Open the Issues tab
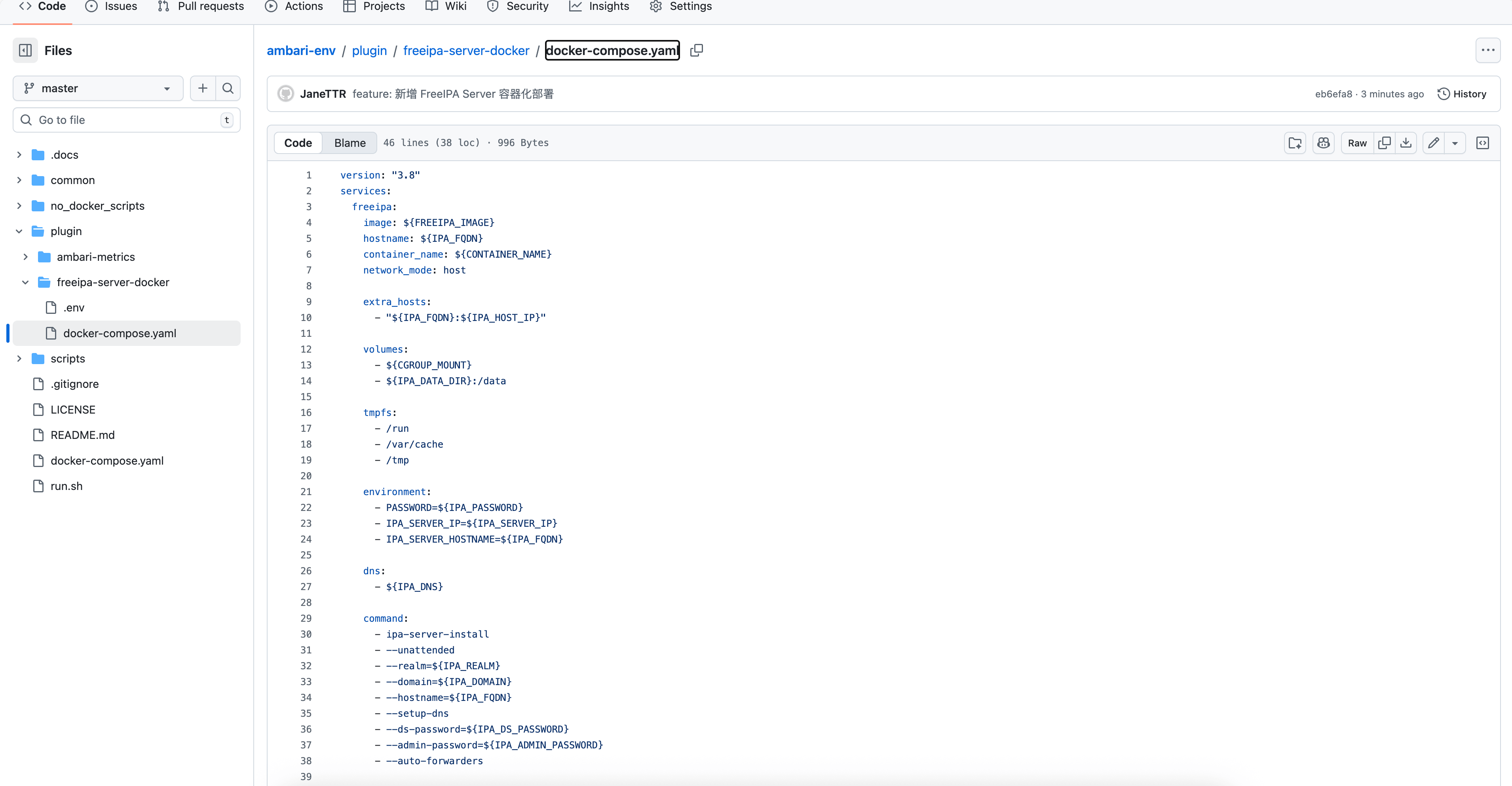Viewport: 1512px width, 786px height. pyautogui.click(x=112, y=6)
